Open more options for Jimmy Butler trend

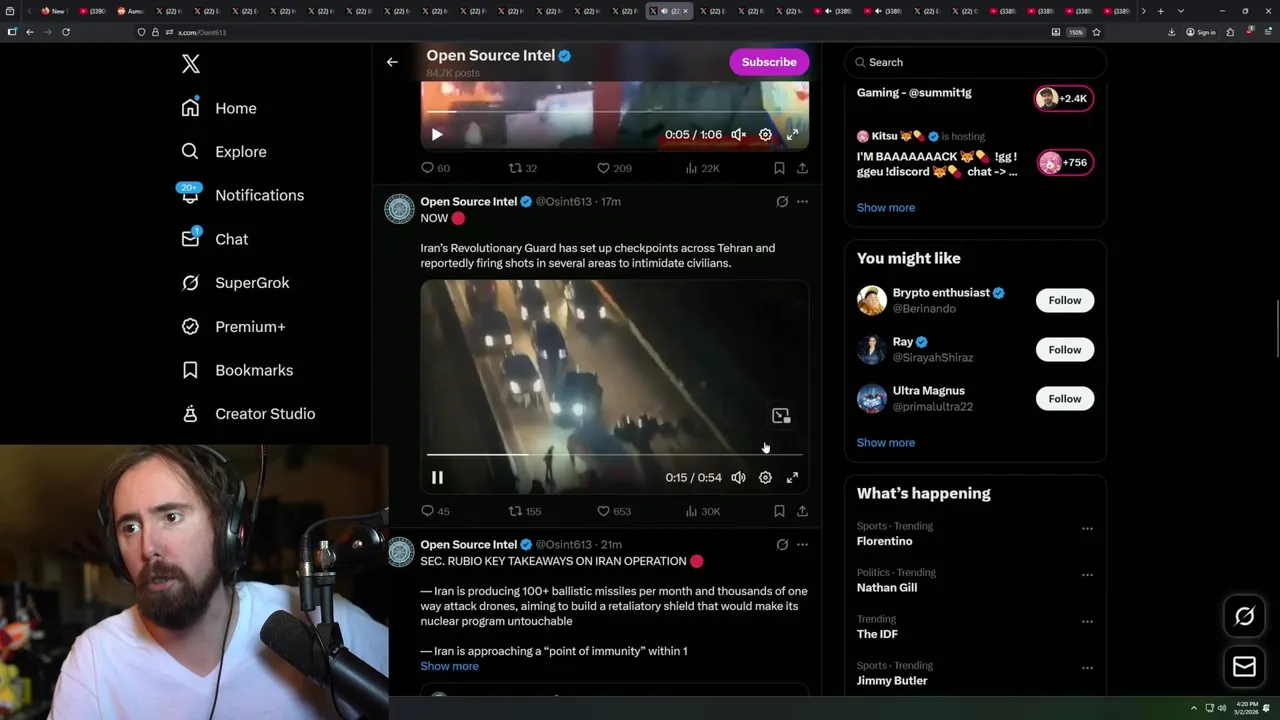pyautogui.click(x=1087, y=668)
